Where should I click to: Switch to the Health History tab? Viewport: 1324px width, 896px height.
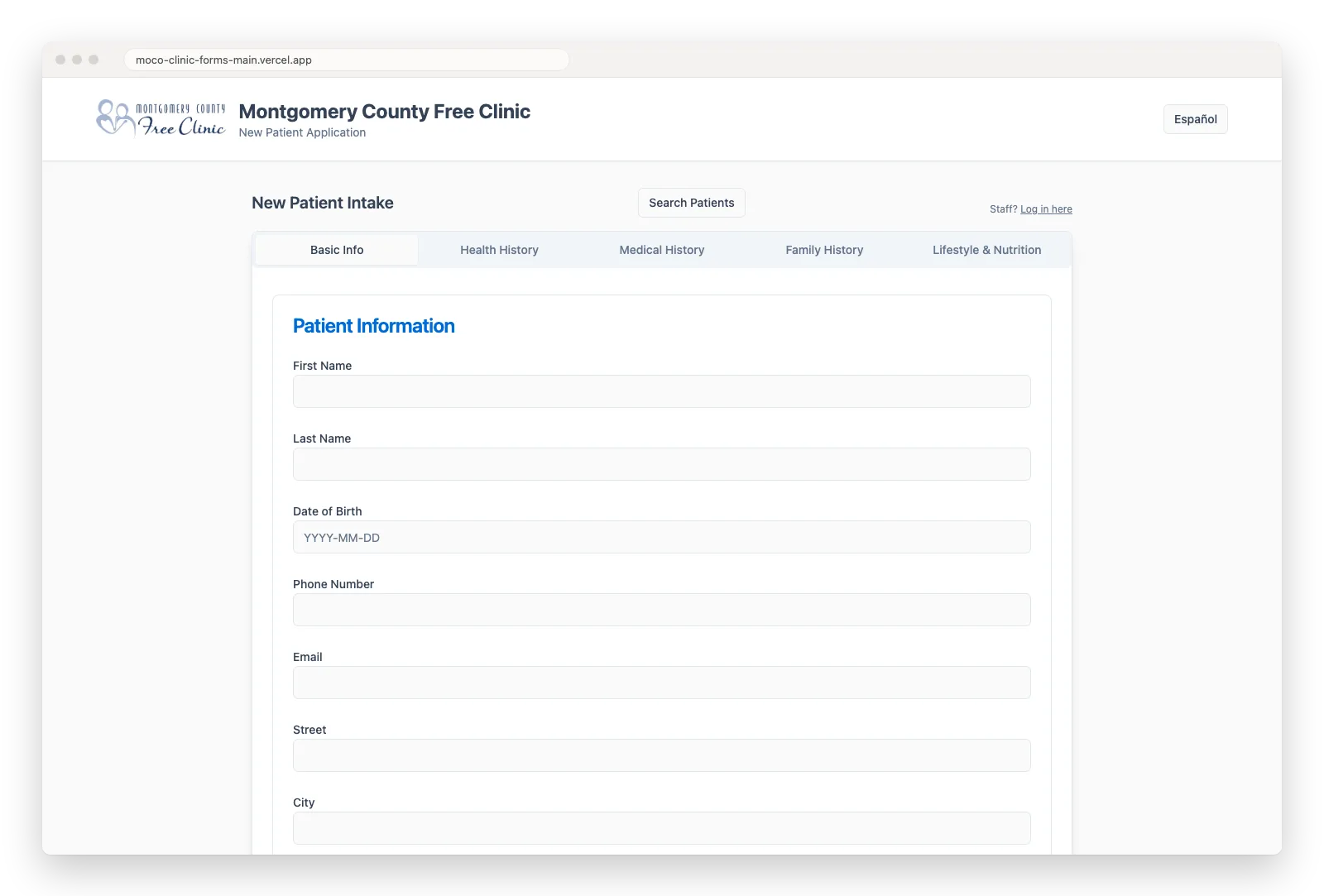tap(499, 250)
